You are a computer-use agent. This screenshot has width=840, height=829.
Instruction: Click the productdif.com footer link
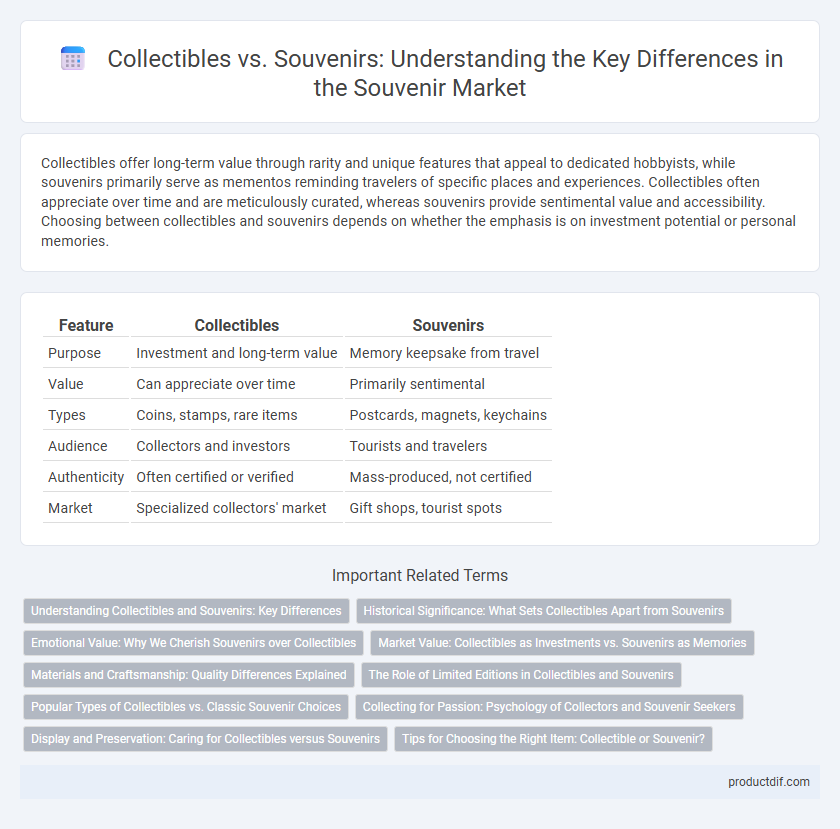[768, 782]
